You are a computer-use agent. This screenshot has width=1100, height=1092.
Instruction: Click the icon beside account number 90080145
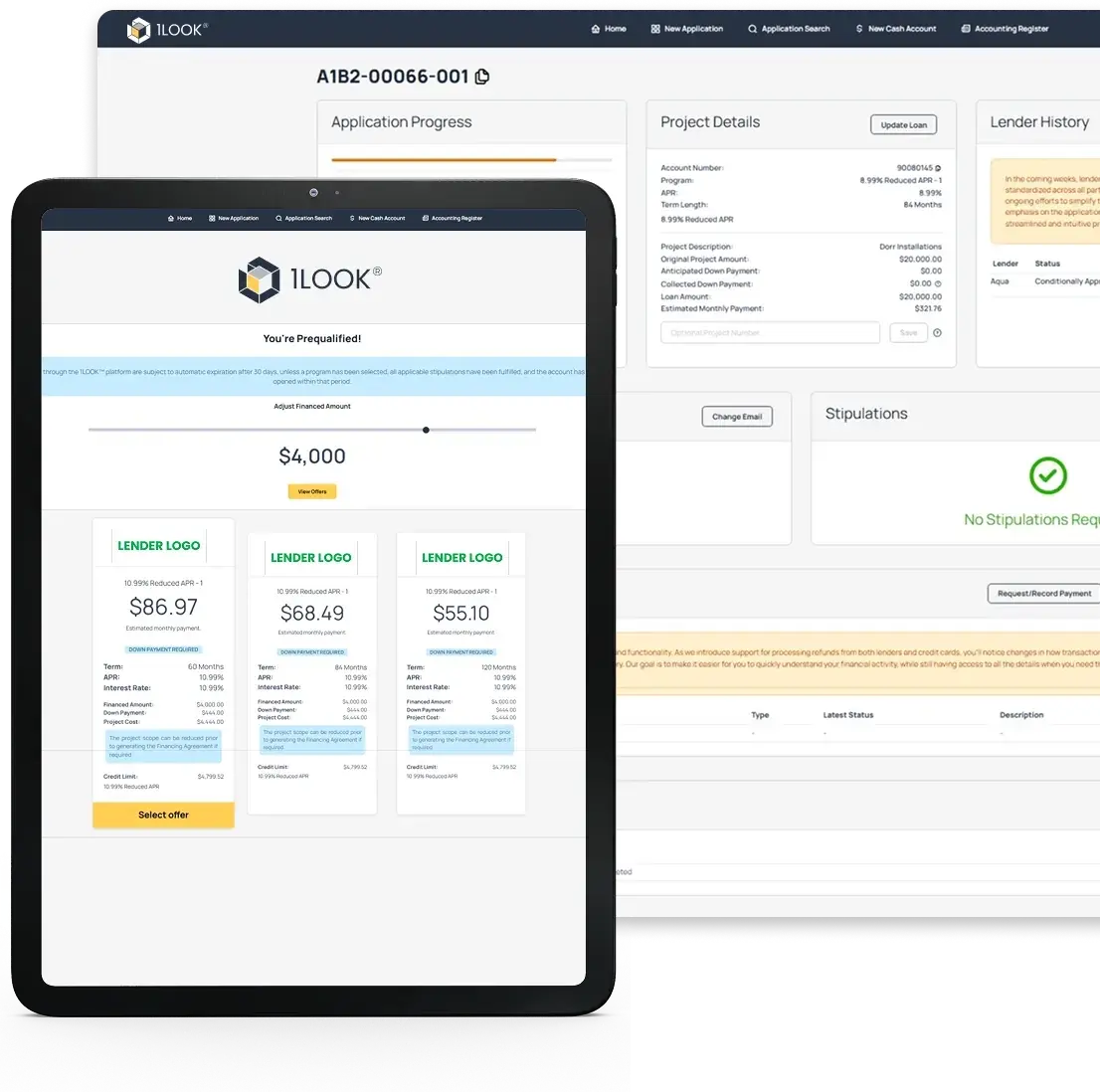click(938, 168)
